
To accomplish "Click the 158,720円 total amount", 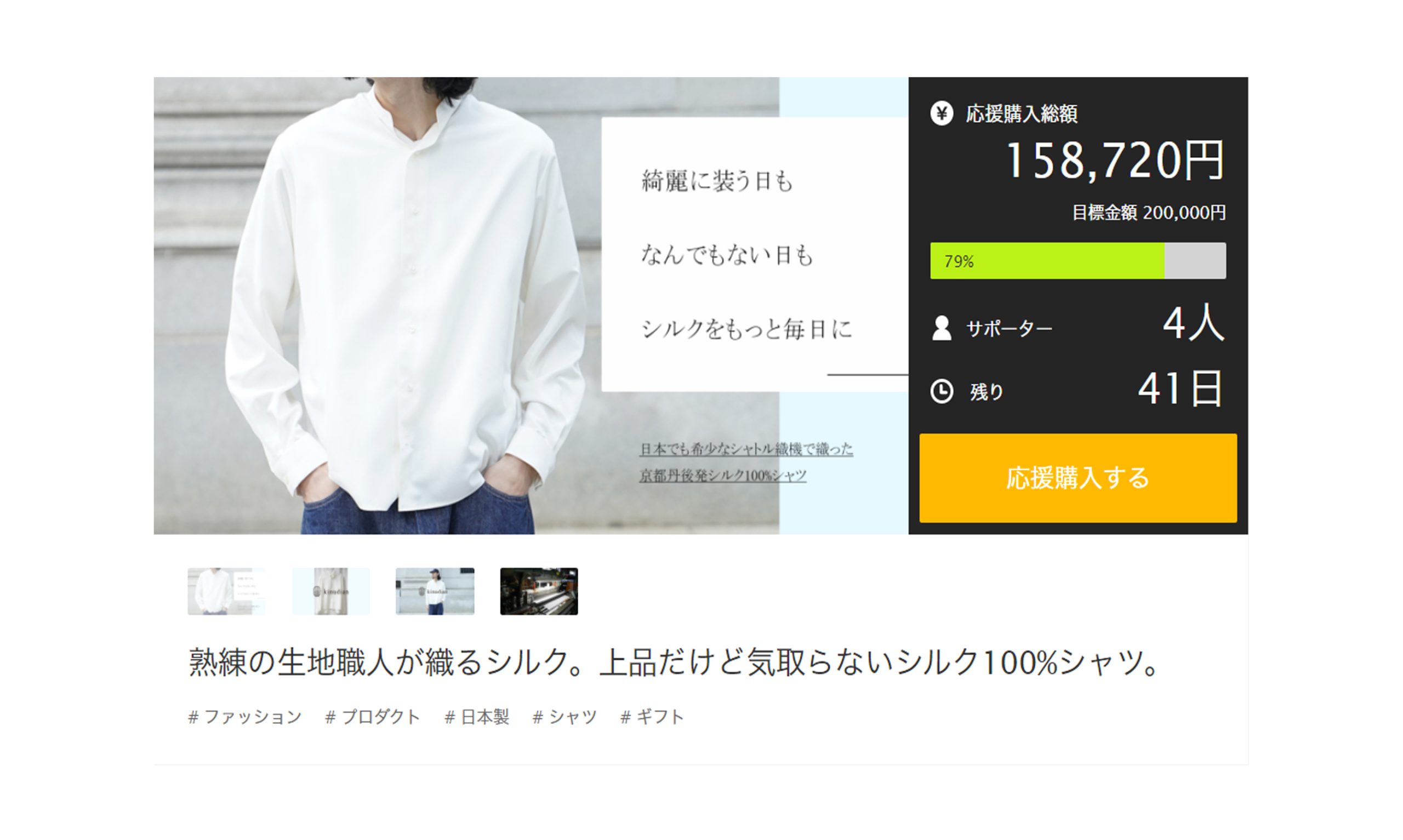I will tap(1115, 161).
